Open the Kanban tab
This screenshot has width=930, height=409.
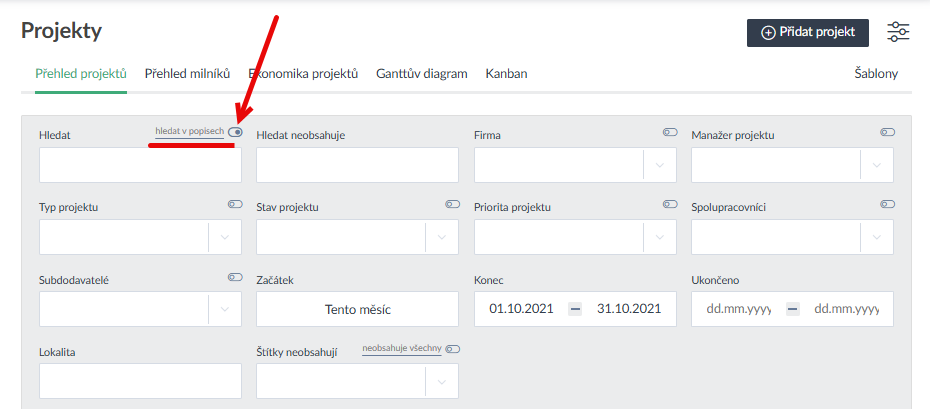point(506,73)
